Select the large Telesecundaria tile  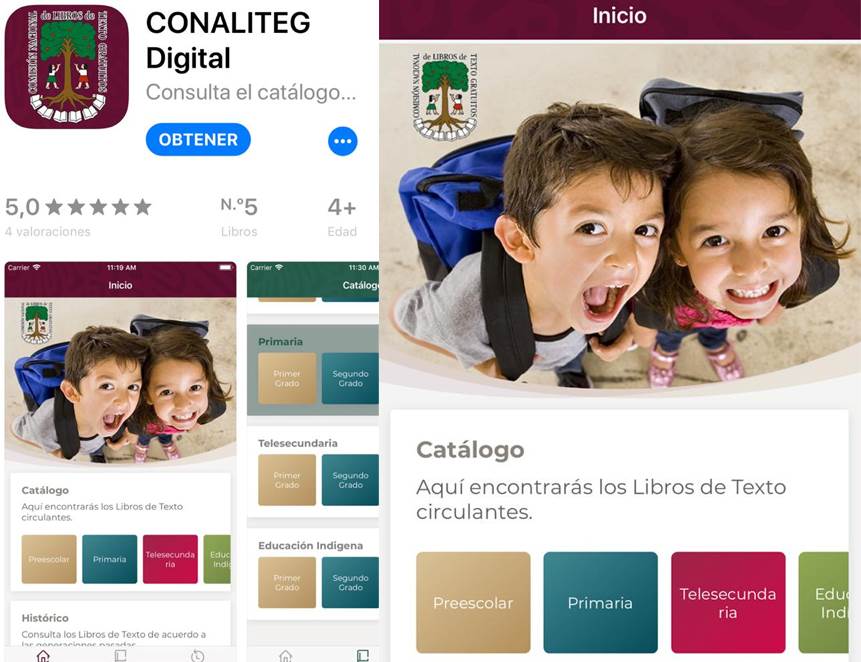(728, 603)
